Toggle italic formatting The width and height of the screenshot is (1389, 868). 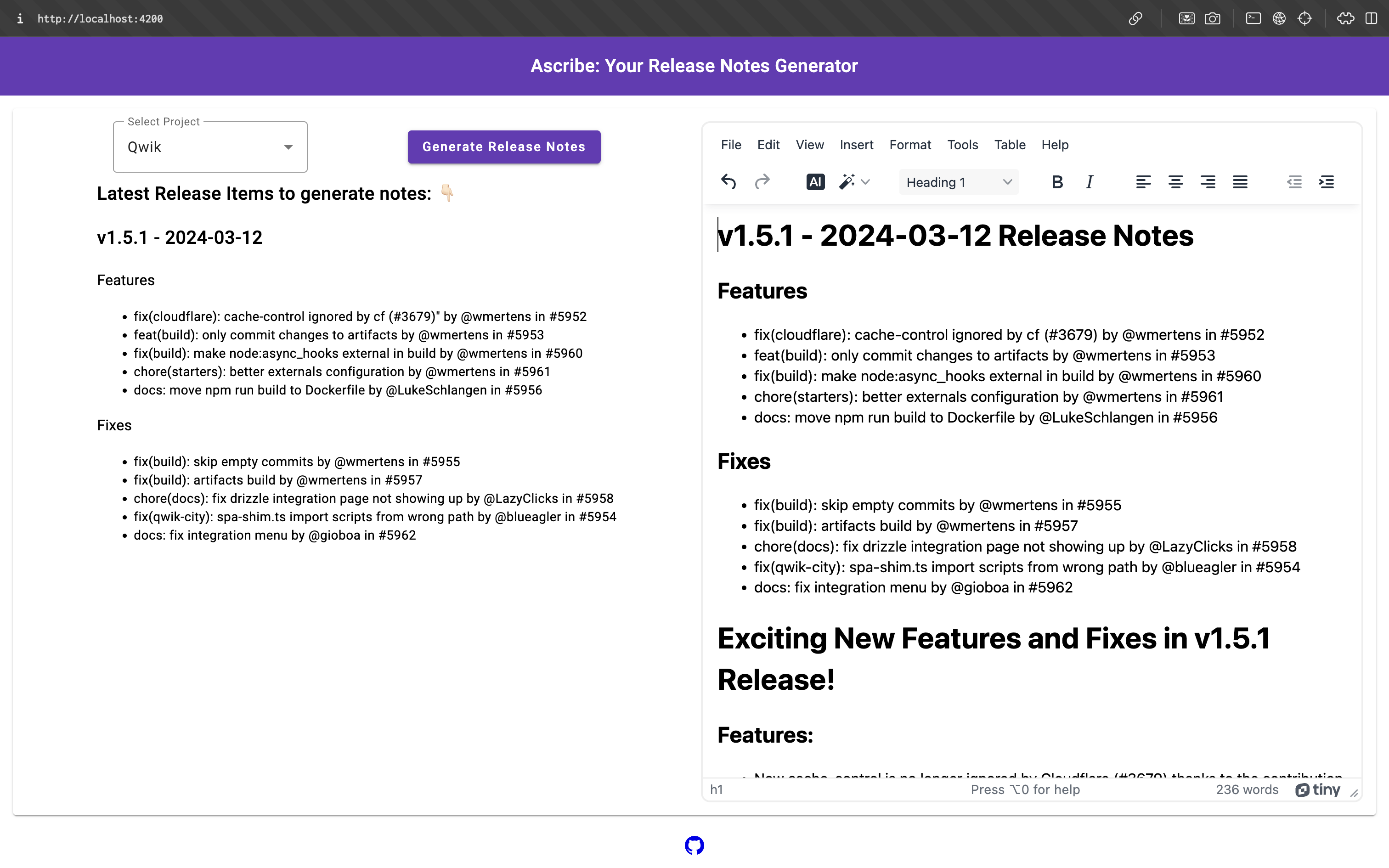coord(1089,182)
